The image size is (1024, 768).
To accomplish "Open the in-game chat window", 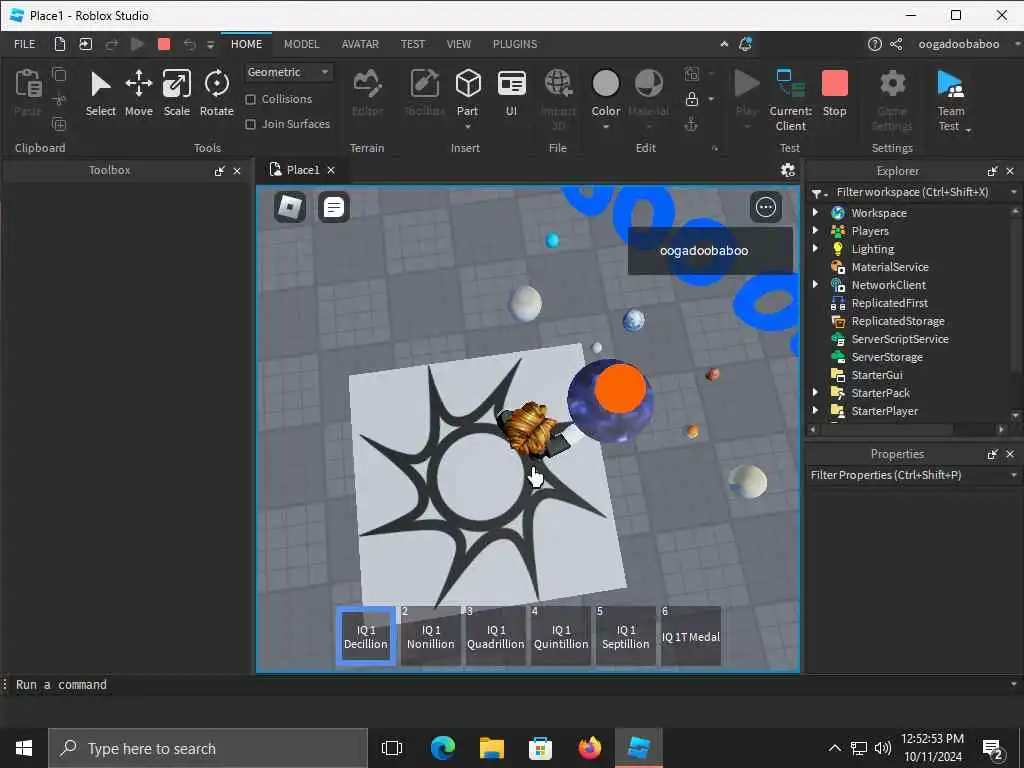I will pyautogui.click(x=333, y=207).
